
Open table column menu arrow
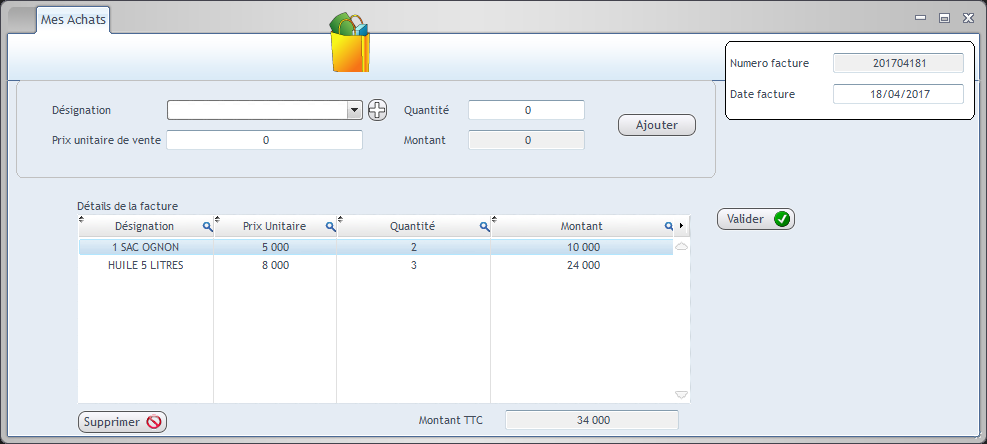[682, 226]
